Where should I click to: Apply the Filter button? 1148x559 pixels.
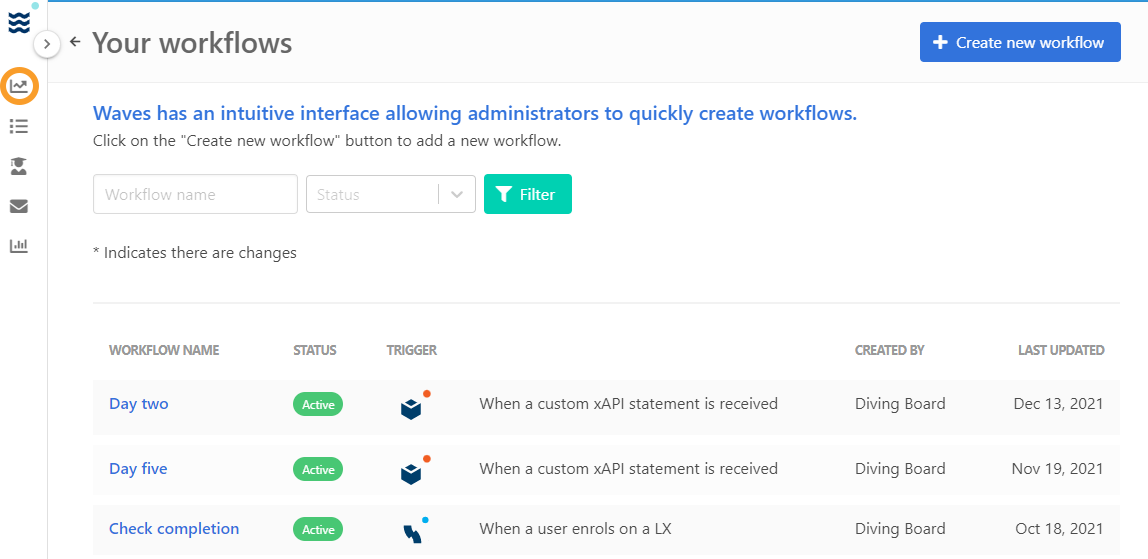point(528,194)
